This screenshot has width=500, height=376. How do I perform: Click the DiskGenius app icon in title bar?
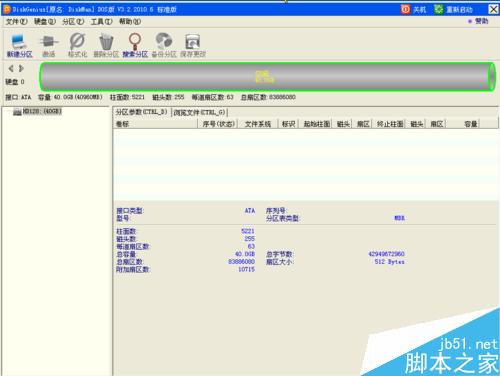(7, 9)
